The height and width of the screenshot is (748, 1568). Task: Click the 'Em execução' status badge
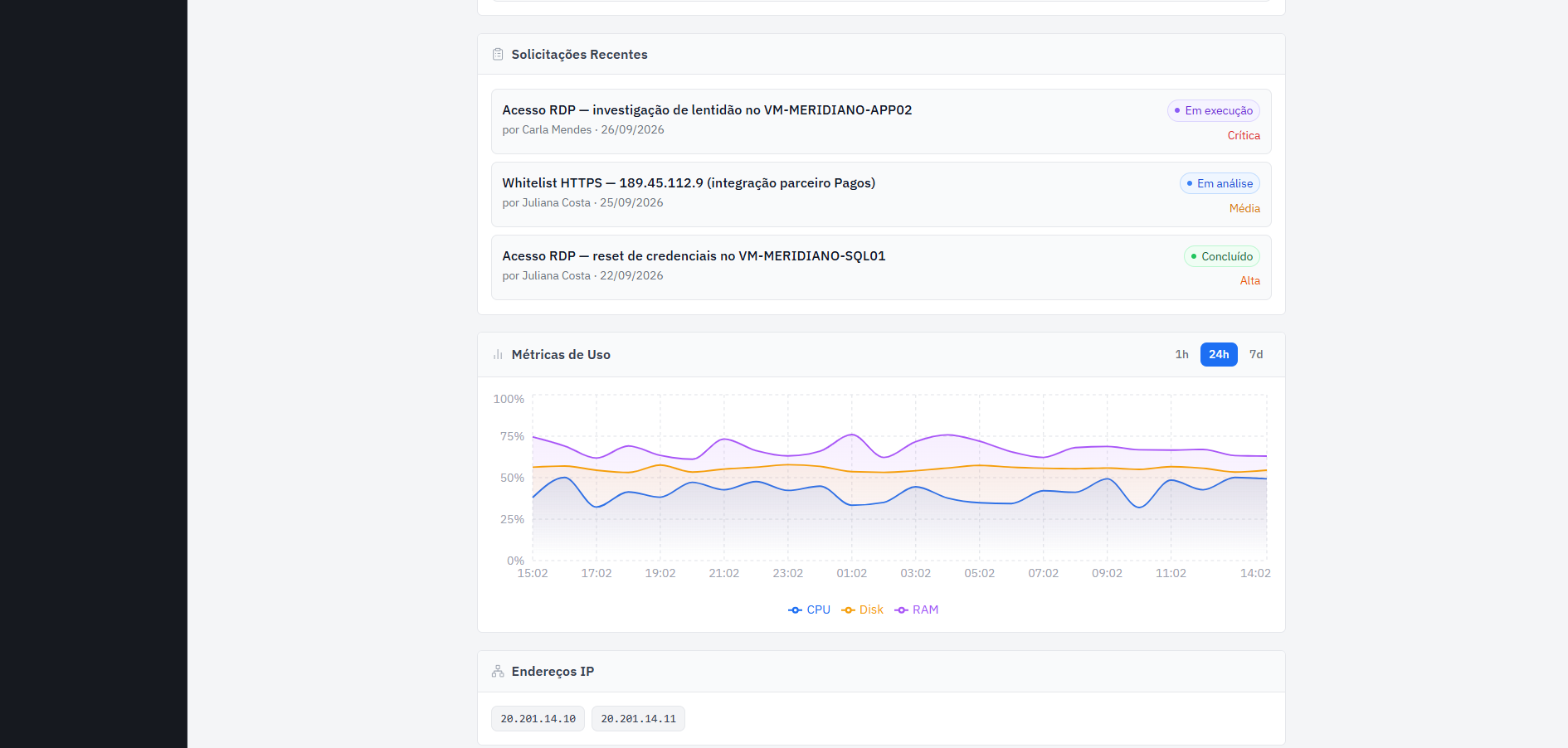pyautogui.click(x=1213, y=110)
